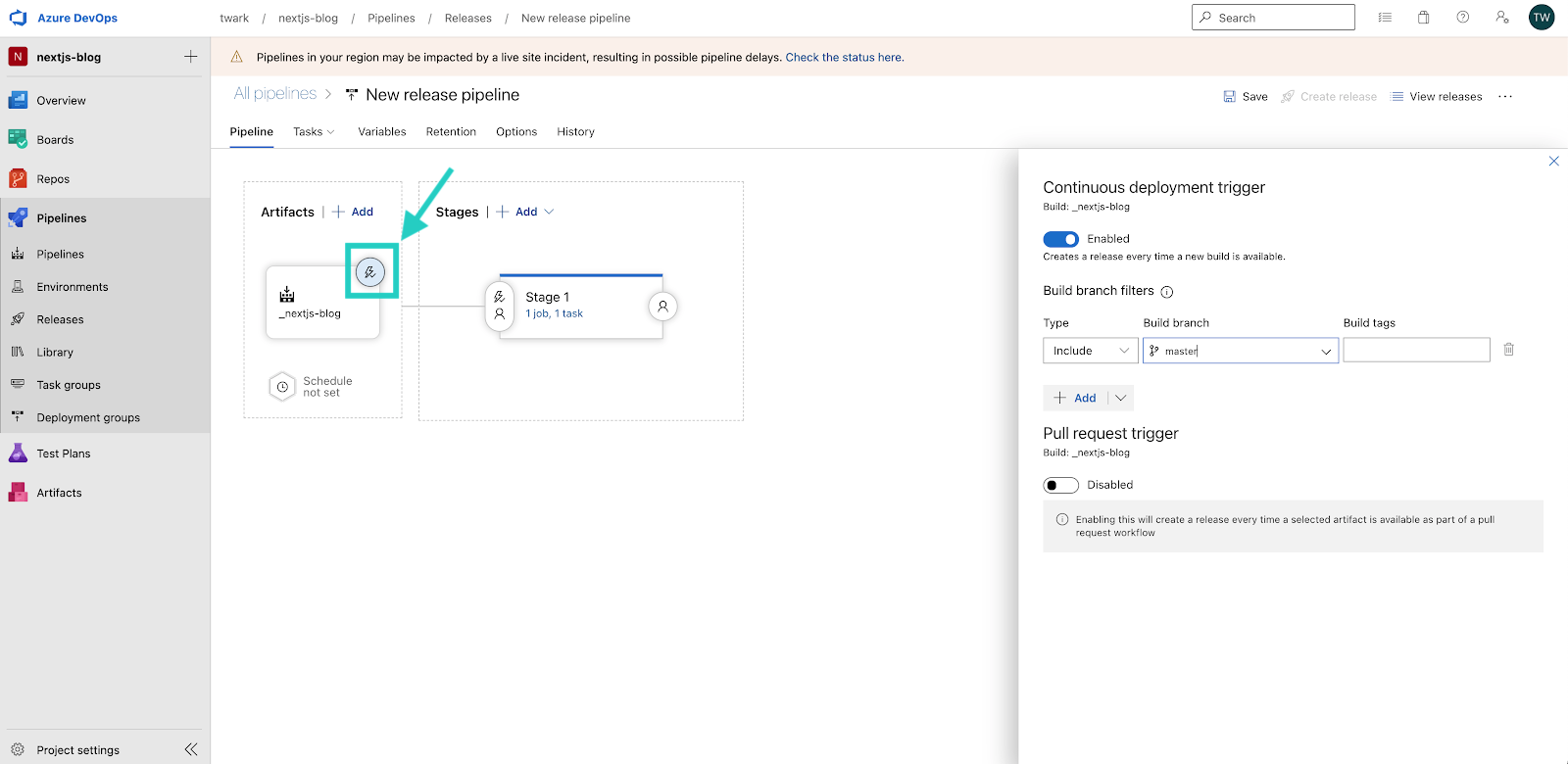This screenshot has height=764, width=1568.
Task: Switch to the History tab
Action: click(x=575, y=131)
